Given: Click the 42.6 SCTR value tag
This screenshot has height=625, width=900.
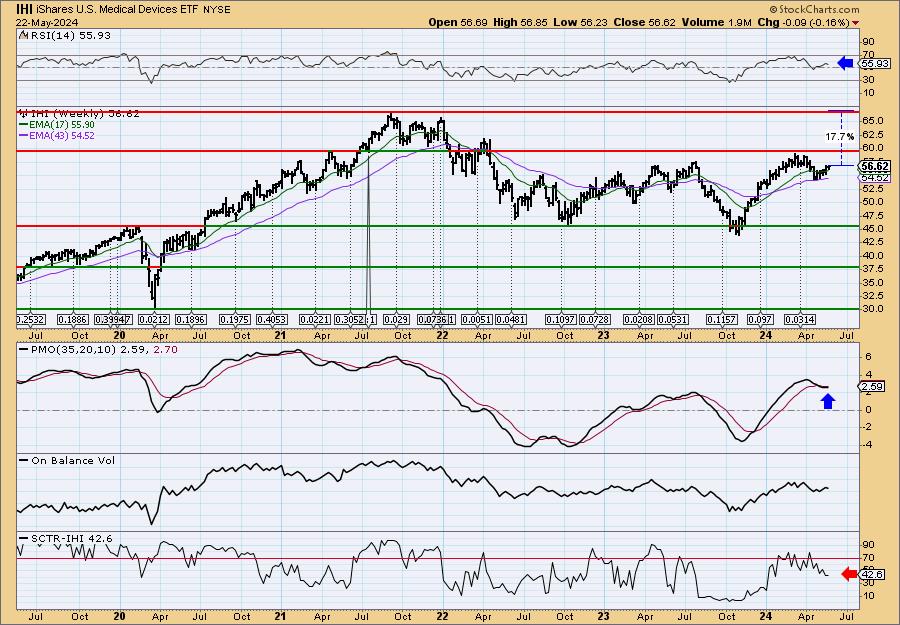Looking at the screenshot, I should click(873, 574).
